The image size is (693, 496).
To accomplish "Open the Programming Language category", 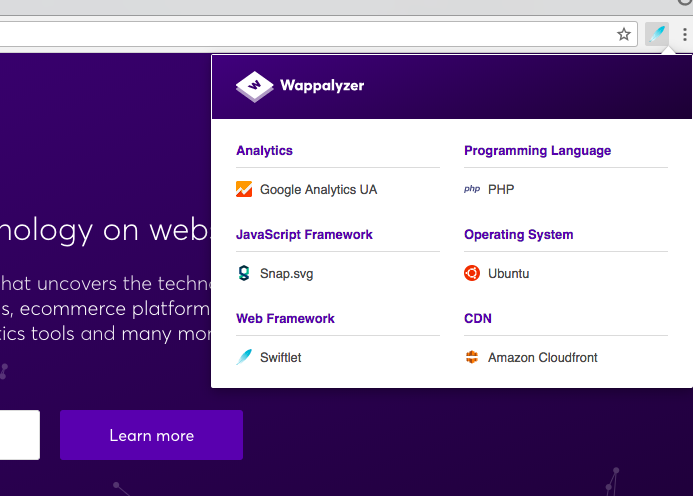I will (x=537, y=151).
